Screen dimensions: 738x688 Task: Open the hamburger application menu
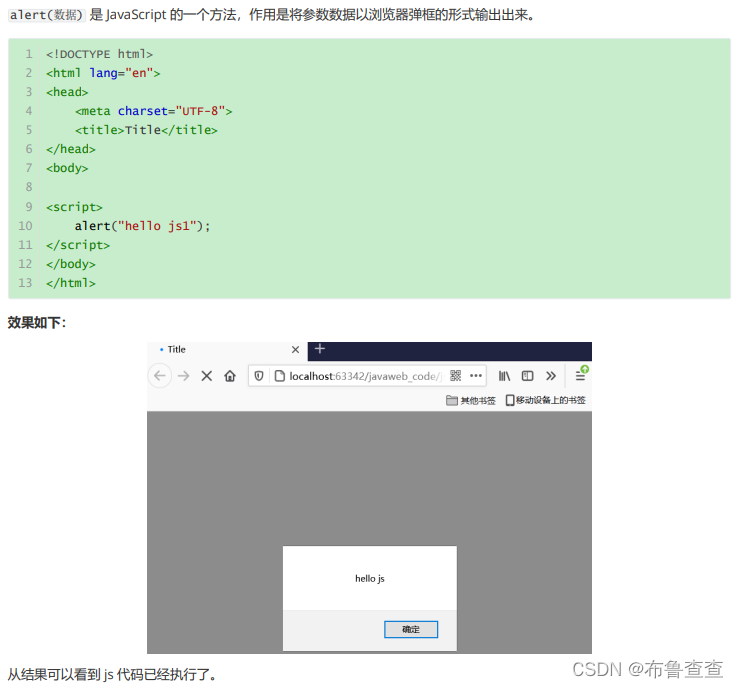[580, 376]
